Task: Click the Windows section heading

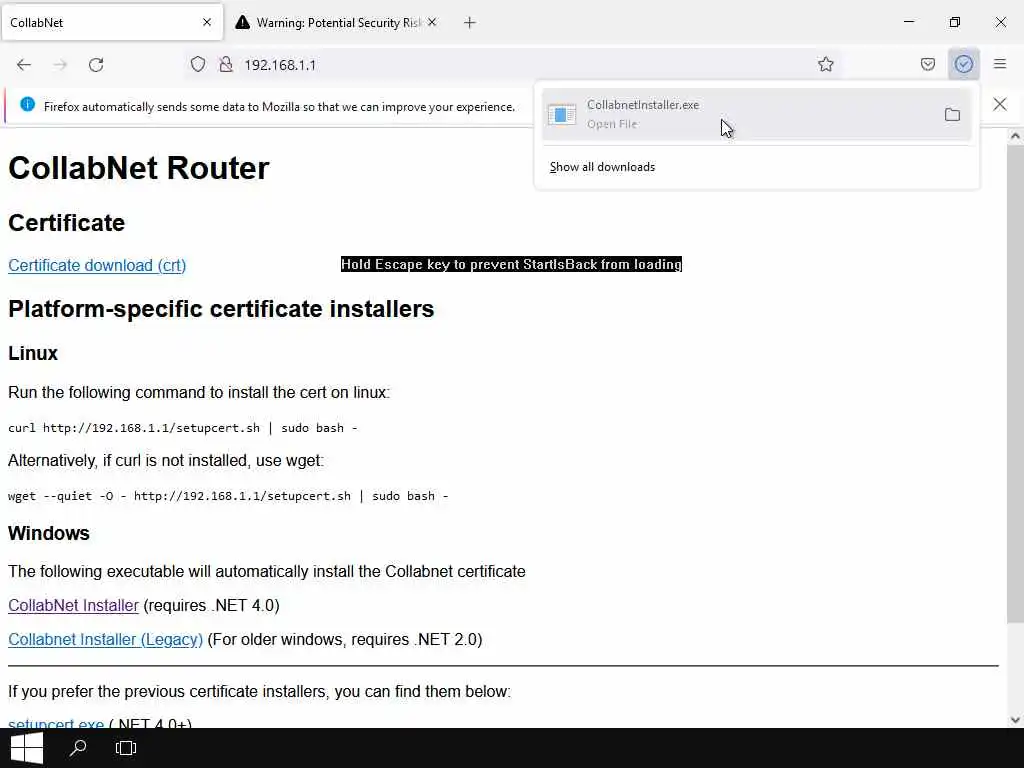Action: (49, 533)
